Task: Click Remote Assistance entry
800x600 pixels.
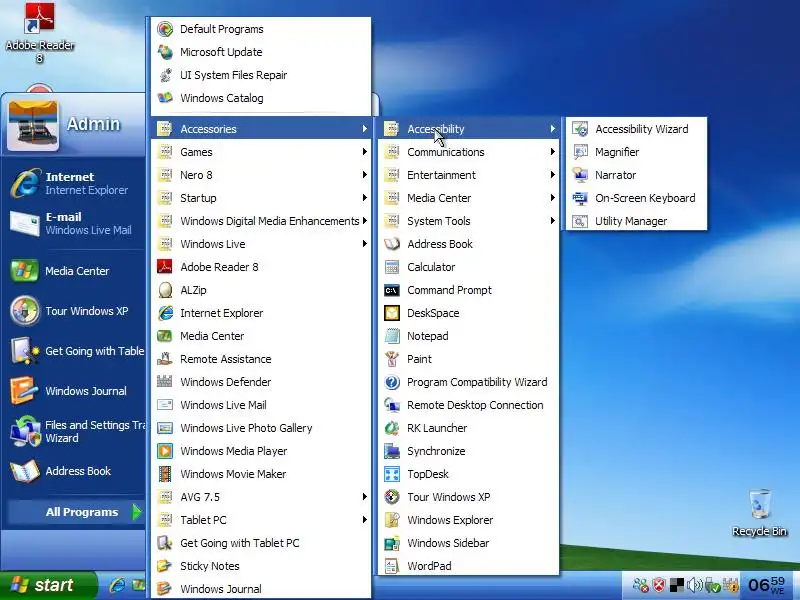Action: pyautogui.click(x=261, y=359)
